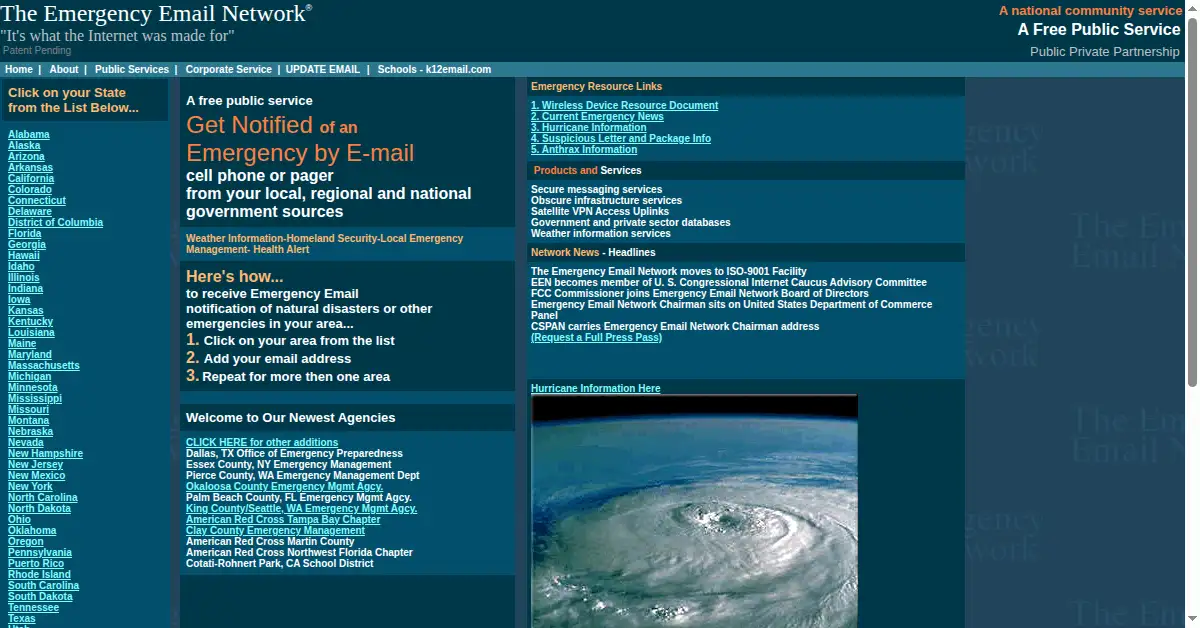Choose Idaho from the list
This screenshot has height=628, width=1200.
pyautogui.click(x=21, y=266)
